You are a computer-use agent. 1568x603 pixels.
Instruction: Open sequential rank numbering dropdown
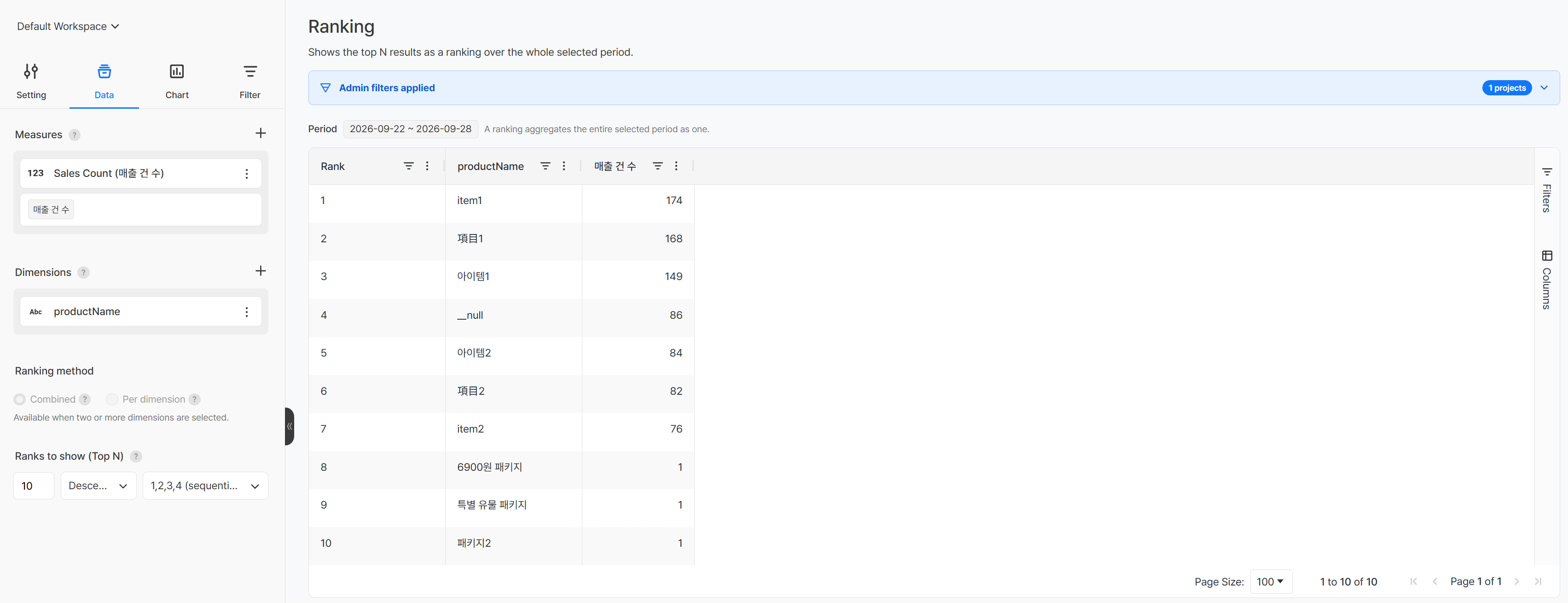(x=205, y=486)
